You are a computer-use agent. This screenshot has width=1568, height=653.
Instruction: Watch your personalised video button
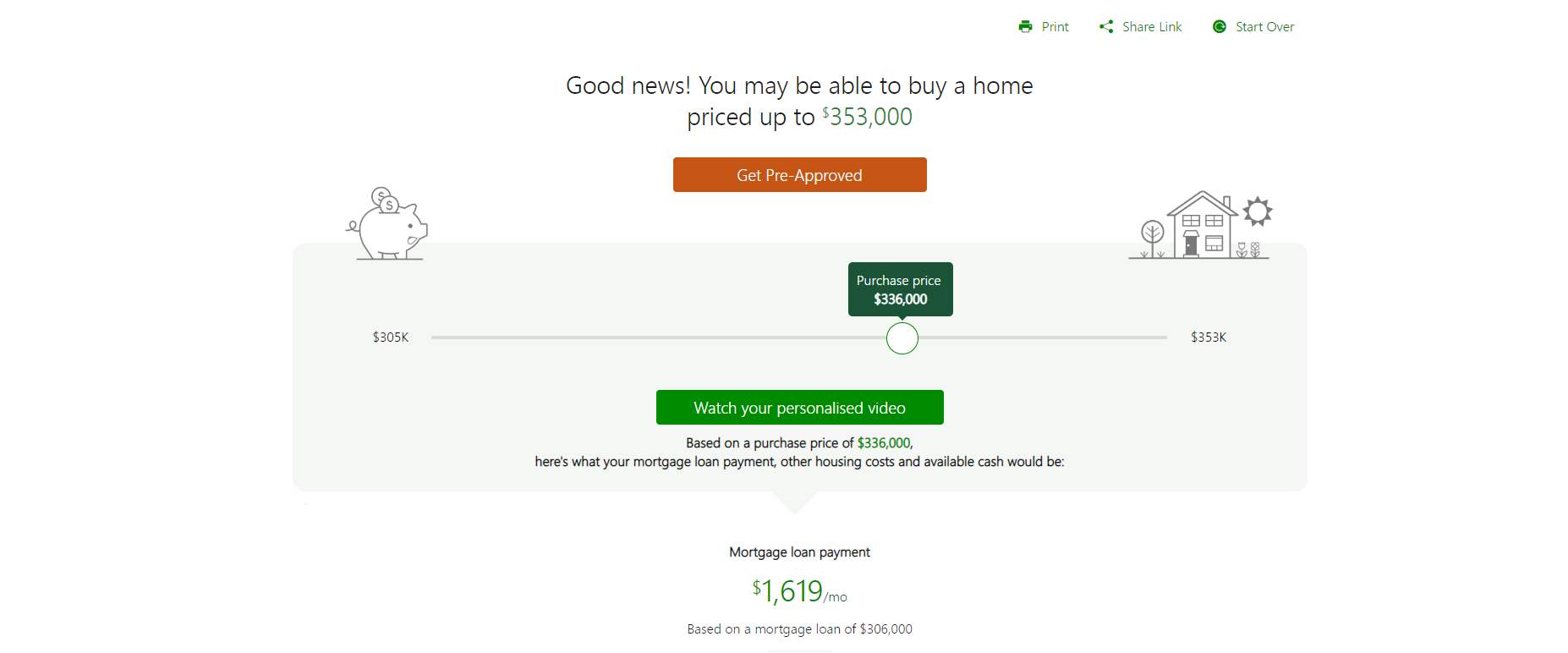800,408
